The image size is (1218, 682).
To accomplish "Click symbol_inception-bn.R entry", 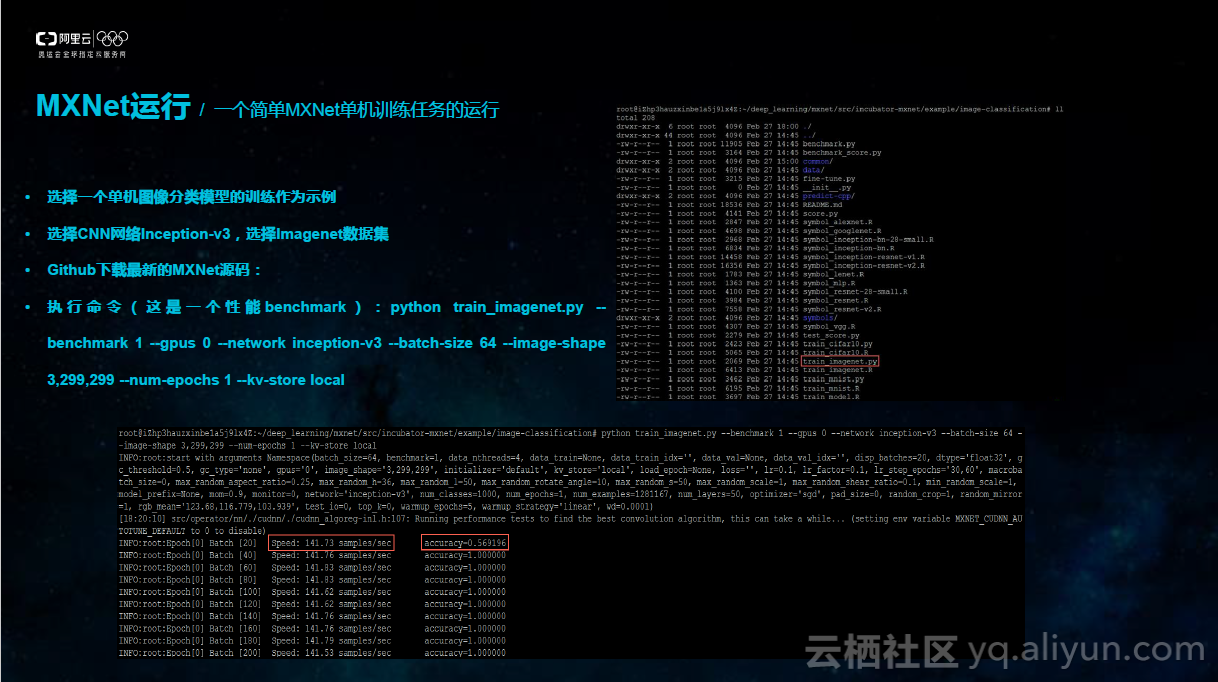I will tap(849, 248).
